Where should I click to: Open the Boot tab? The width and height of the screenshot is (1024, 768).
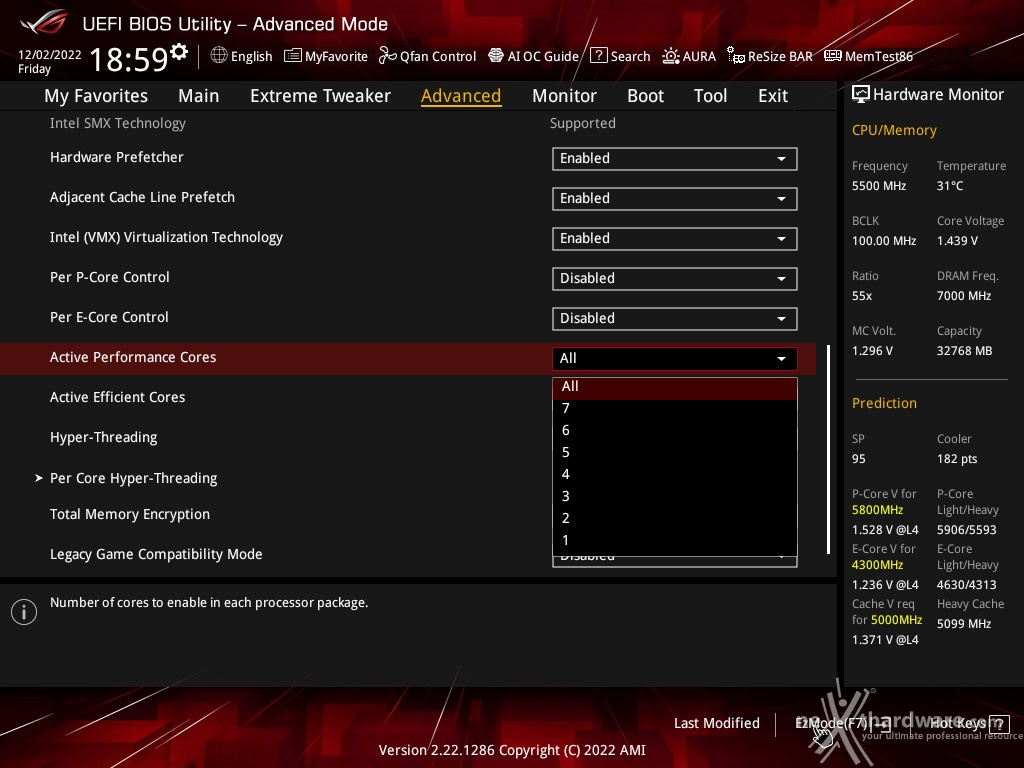645,96
